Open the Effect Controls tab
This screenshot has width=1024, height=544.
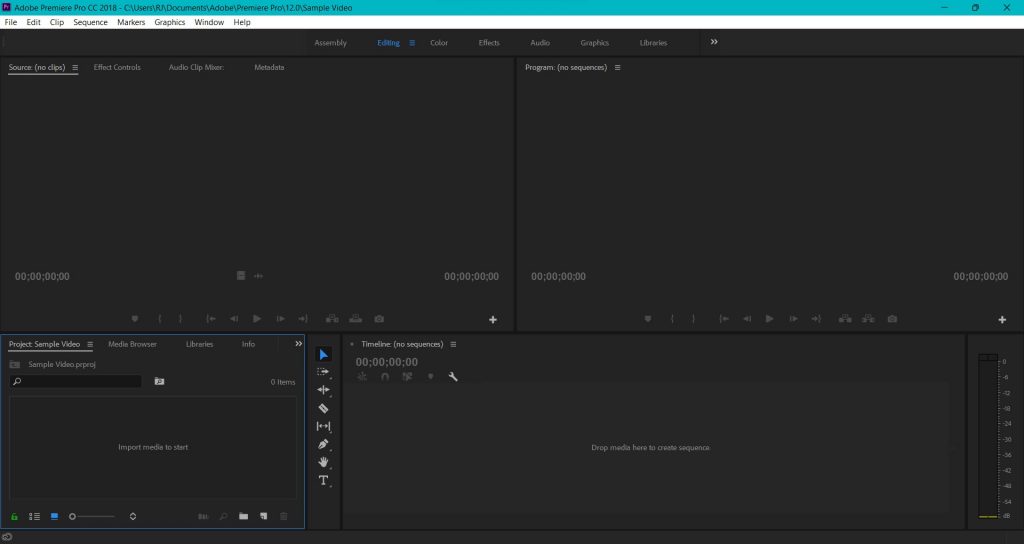tap(117, 67)
